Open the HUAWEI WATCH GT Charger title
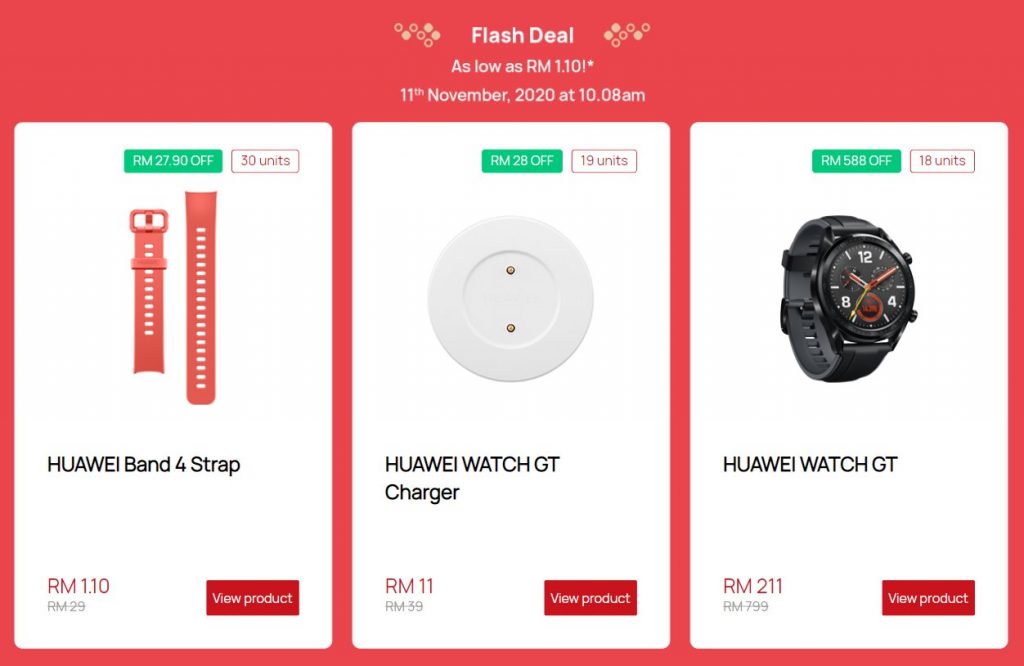Image resolution: width=1024 pixels, height=666 pixels. [472, 478]
